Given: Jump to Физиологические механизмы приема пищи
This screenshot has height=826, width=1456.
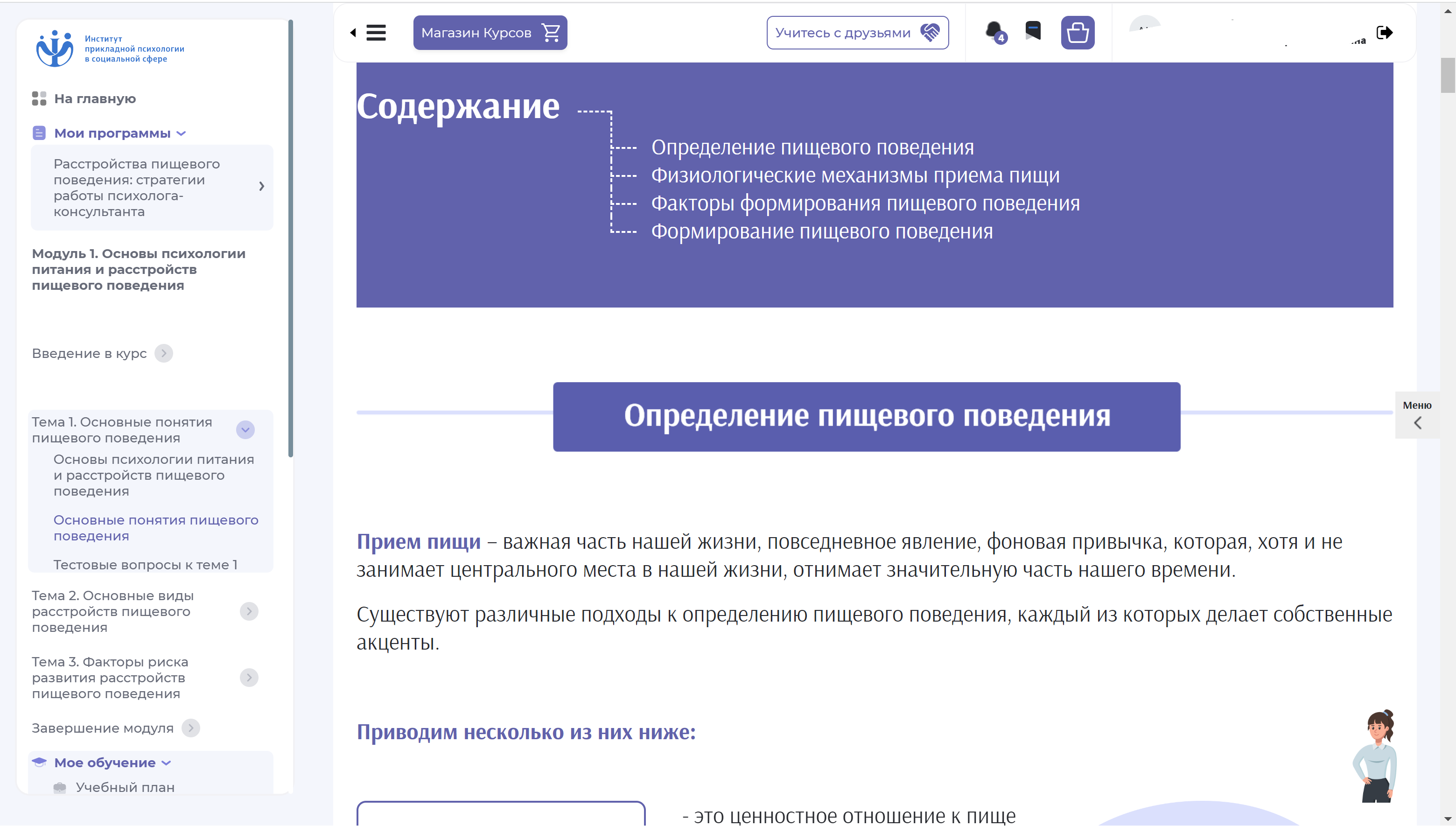Looking at the screenshot, I should (855, 175).
